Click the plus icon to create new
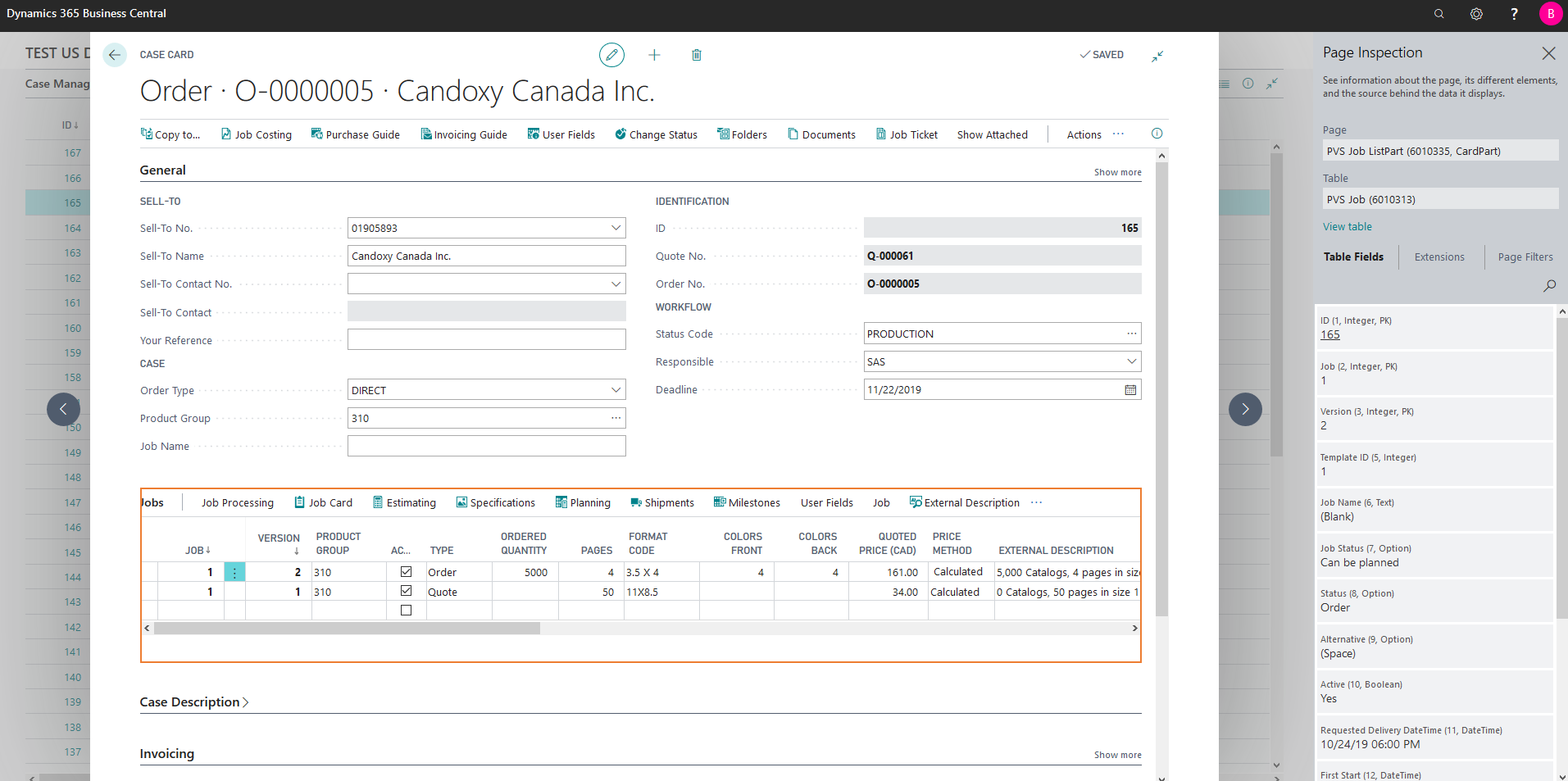1568x781 pixels. [x=654, y=55]
